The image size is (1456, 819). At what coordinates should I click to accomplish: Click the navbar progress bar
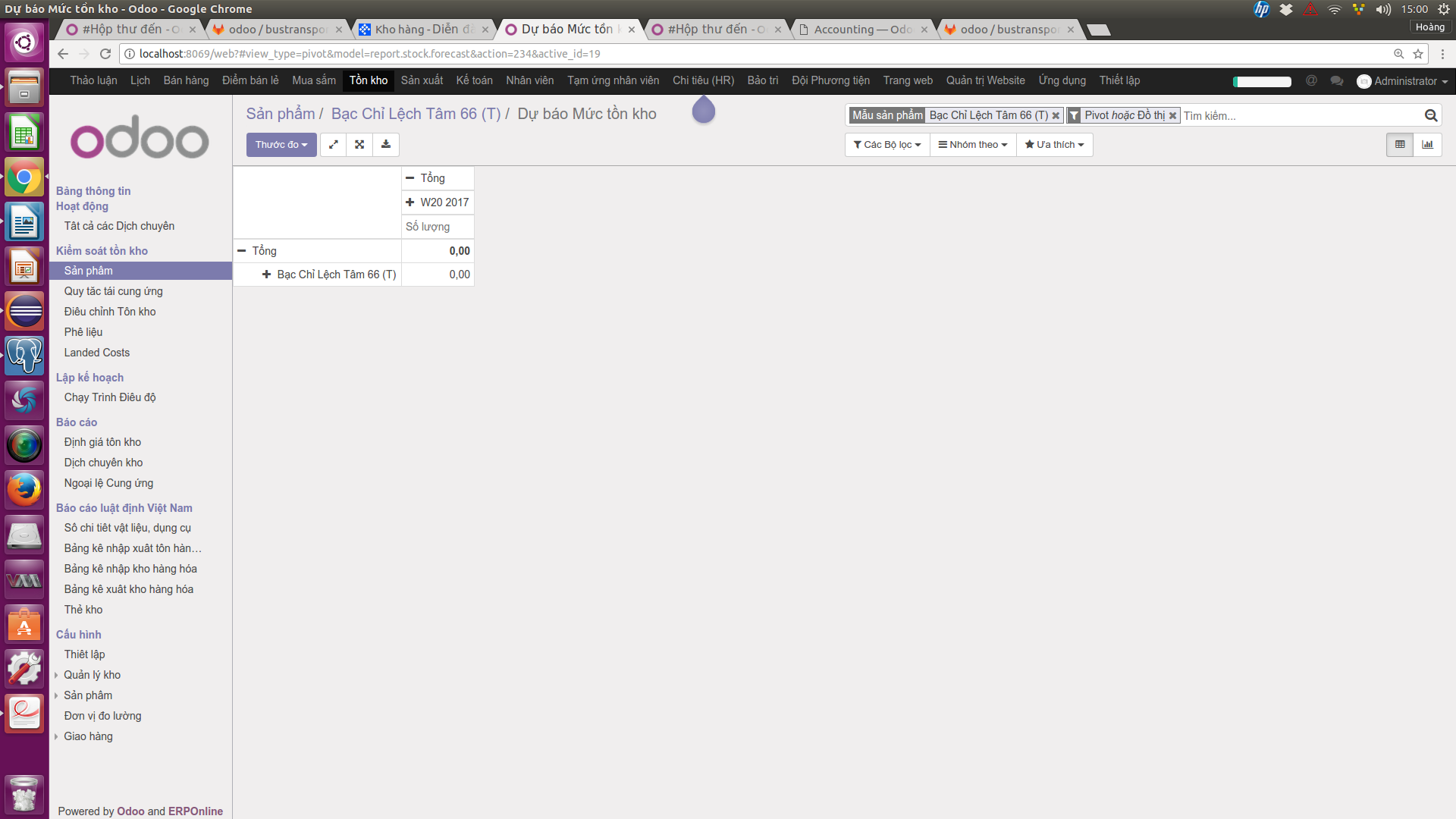(1262, 81)
